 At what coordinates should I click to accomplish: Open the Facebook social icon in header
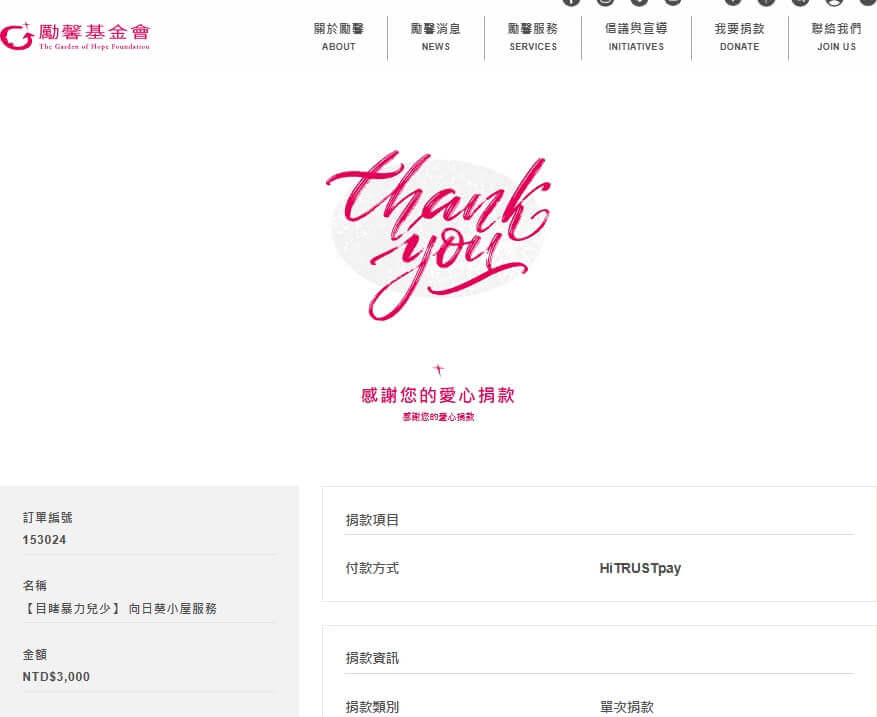tap(571, 2)
